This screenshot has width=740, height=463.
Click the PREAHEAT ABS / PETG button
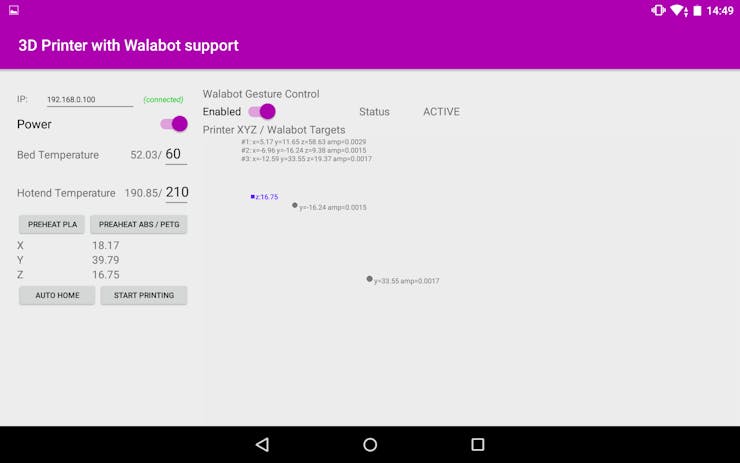click(x=139, y=224)
